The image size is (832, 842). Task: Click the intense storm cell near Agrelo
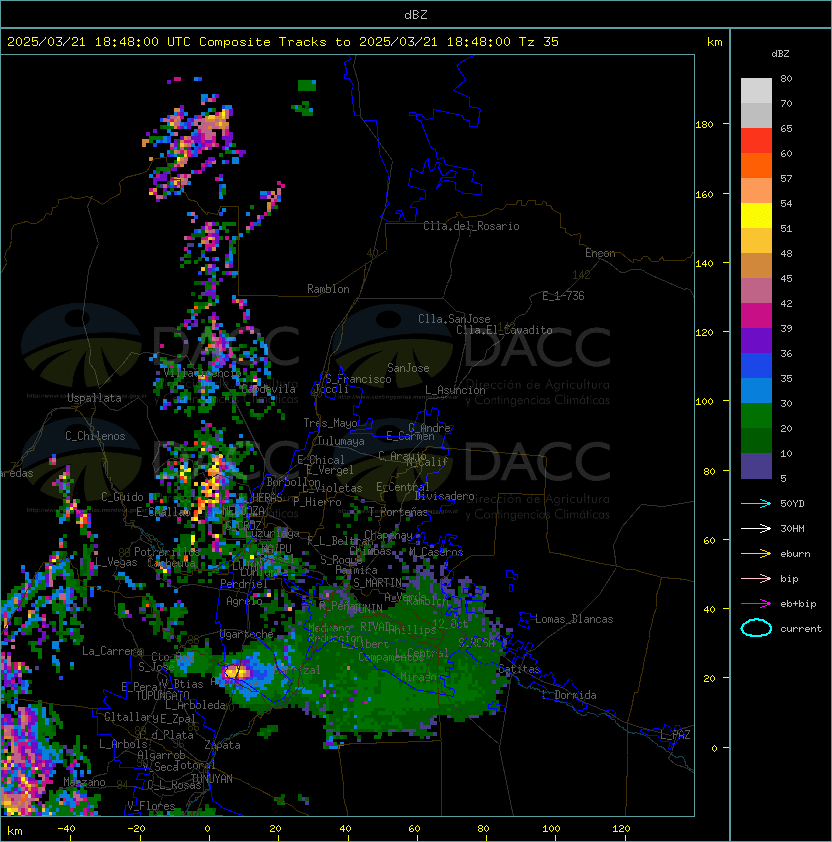(x=237, y=671)
